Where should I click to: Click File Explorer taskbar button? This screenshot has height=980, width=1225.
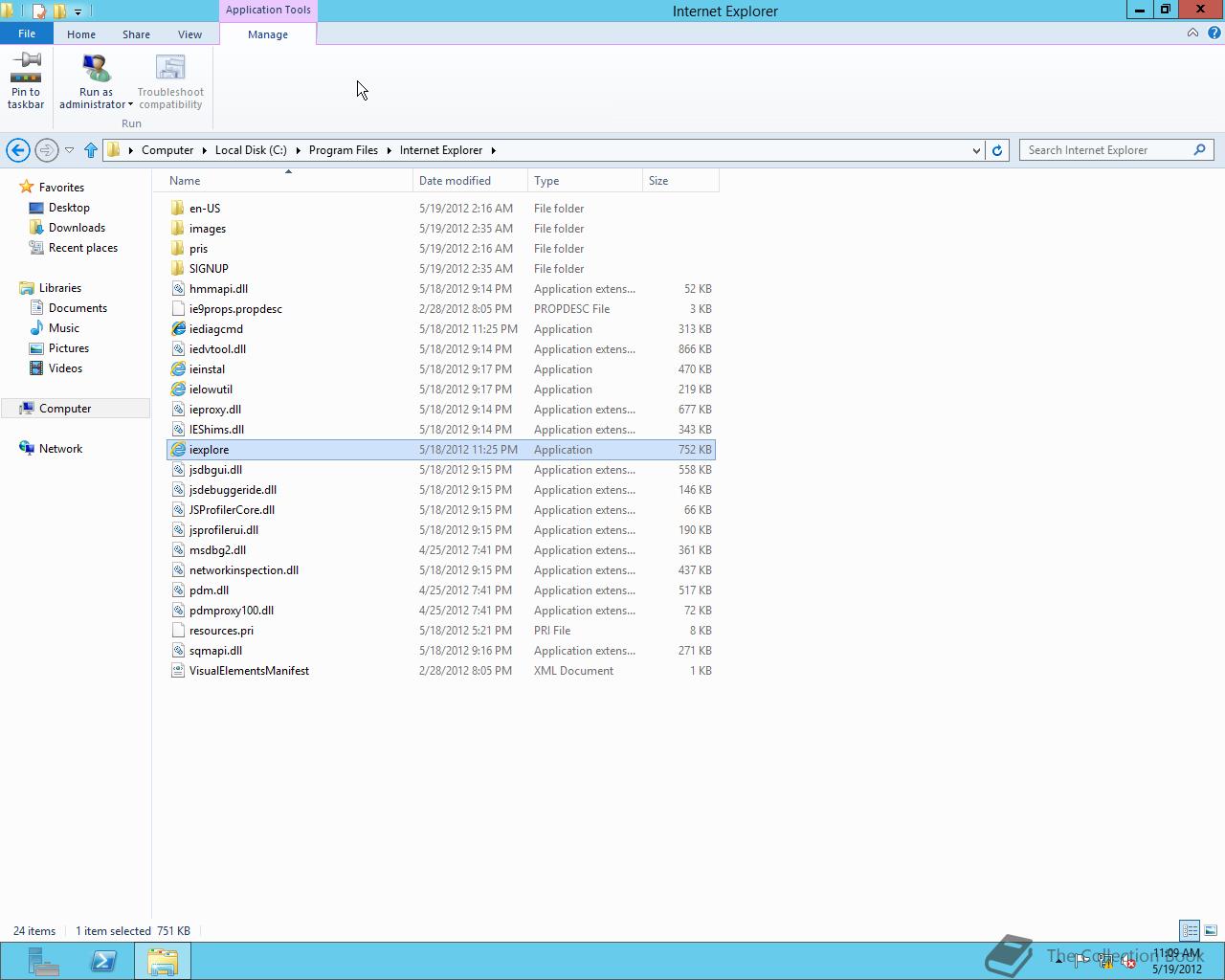[163, 961]
